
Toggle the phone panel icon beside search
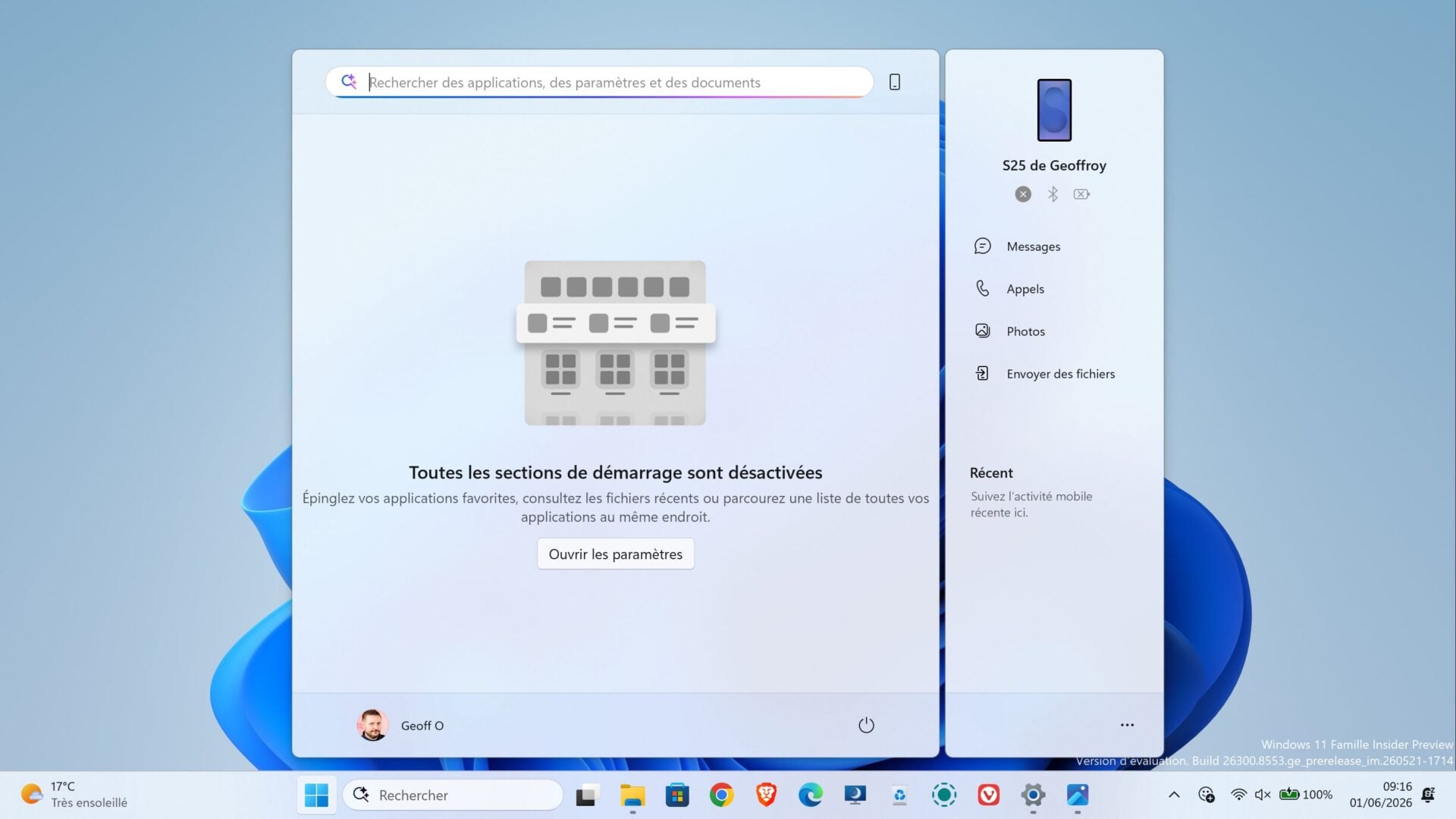[x=895, y=82]
